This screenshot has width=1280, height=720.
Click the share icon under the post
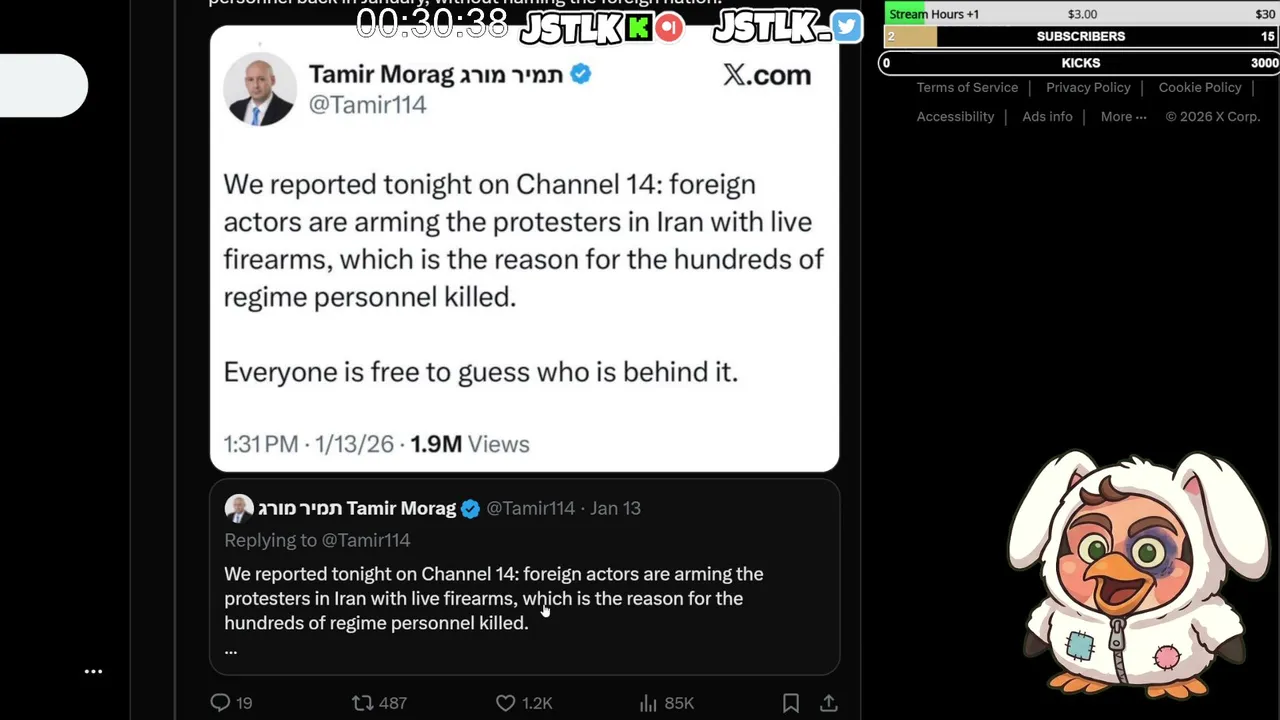click(x=829, y=703)
